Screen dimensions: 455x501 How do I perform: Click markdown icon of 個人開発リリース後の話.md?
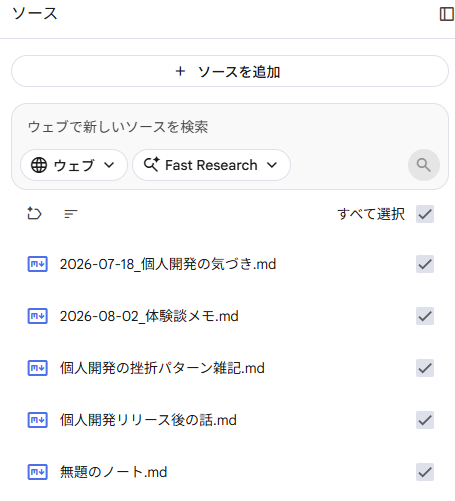(x=37, y=420)
